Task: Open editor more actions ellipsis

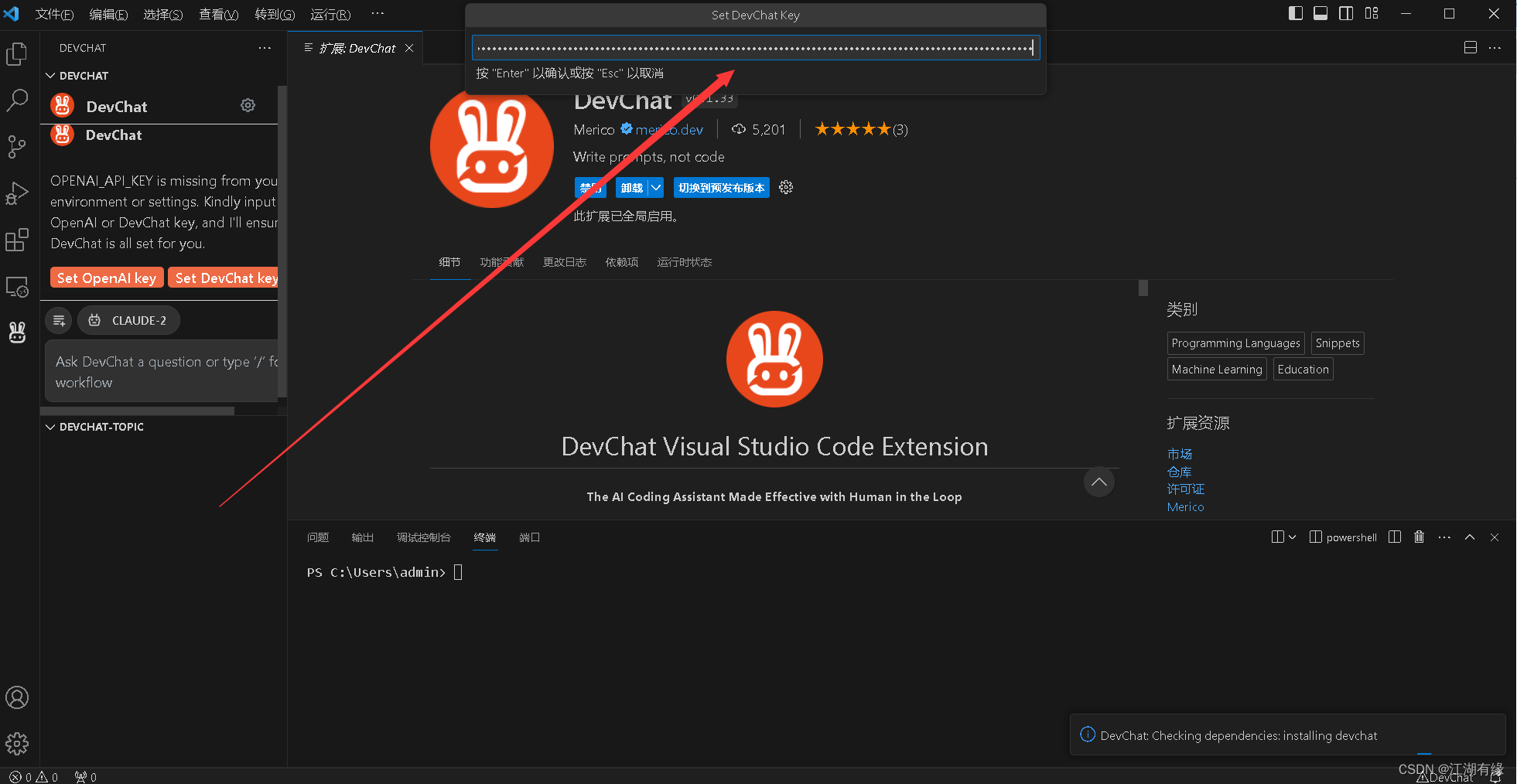Action: 1495,48
